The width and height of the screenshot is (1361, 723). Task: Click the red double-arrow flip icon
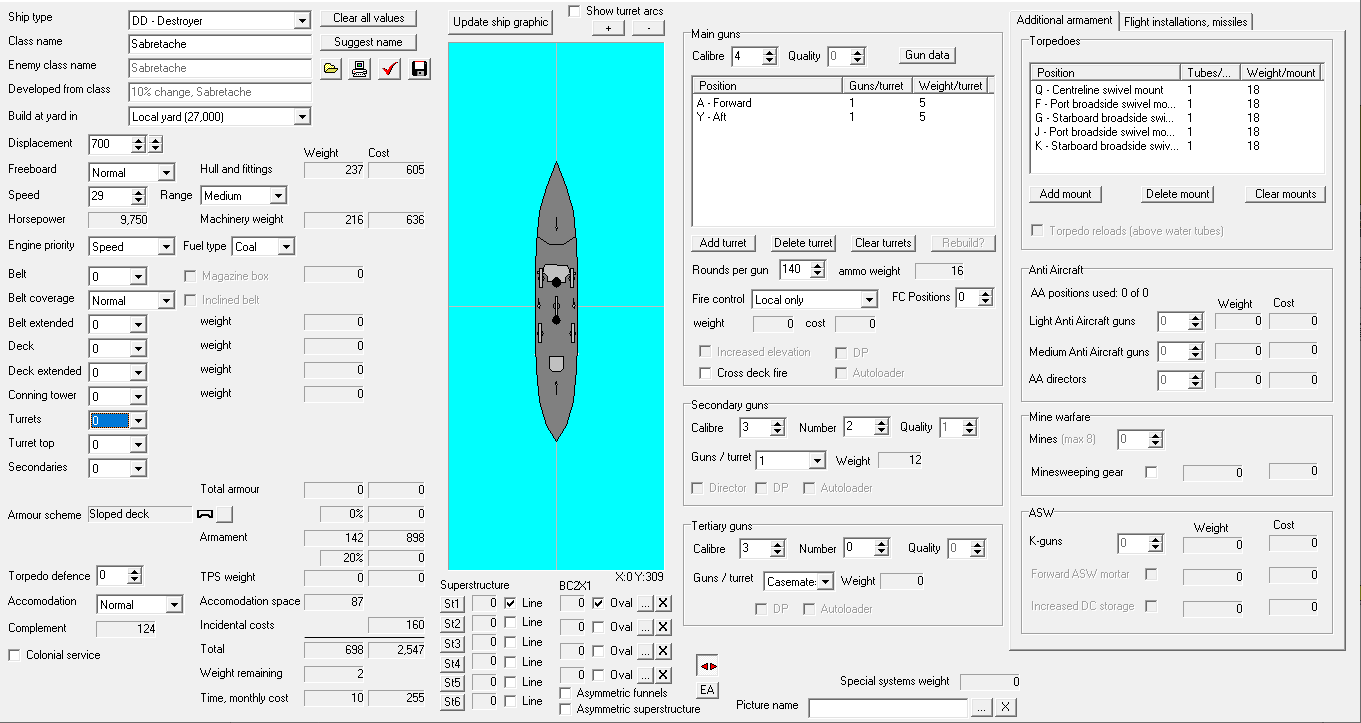[x=707, y=666]
